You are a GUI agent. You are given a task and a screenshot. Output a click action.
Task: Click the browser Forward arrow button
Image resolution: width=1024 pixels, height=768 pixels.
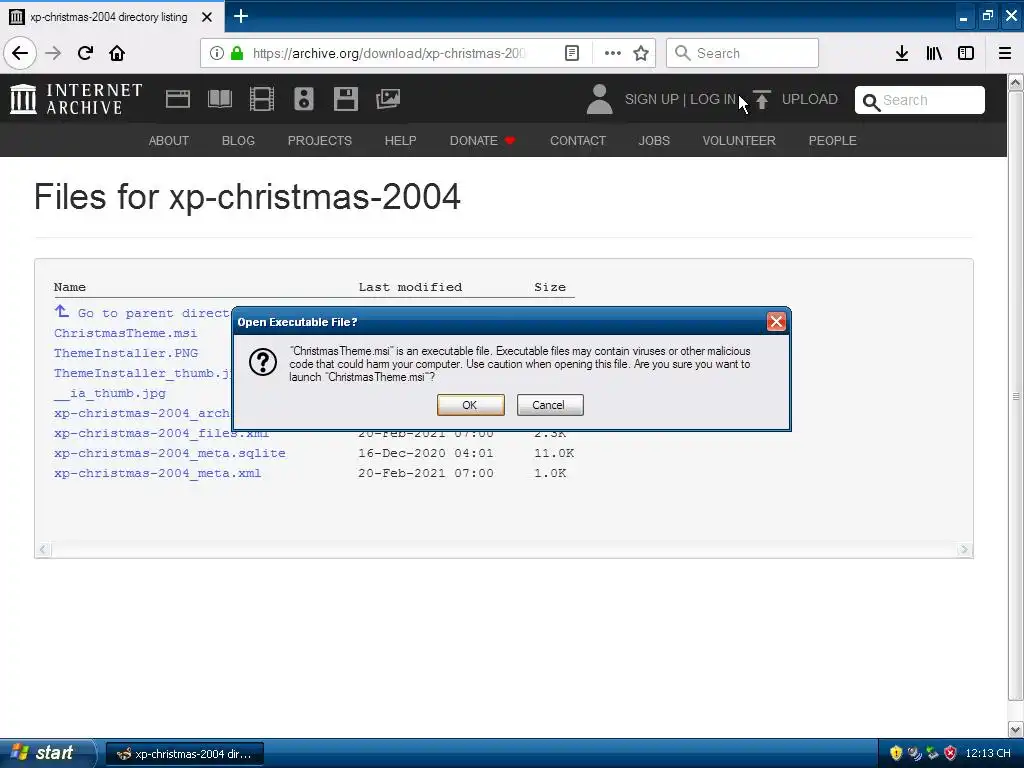pos(53,53)
